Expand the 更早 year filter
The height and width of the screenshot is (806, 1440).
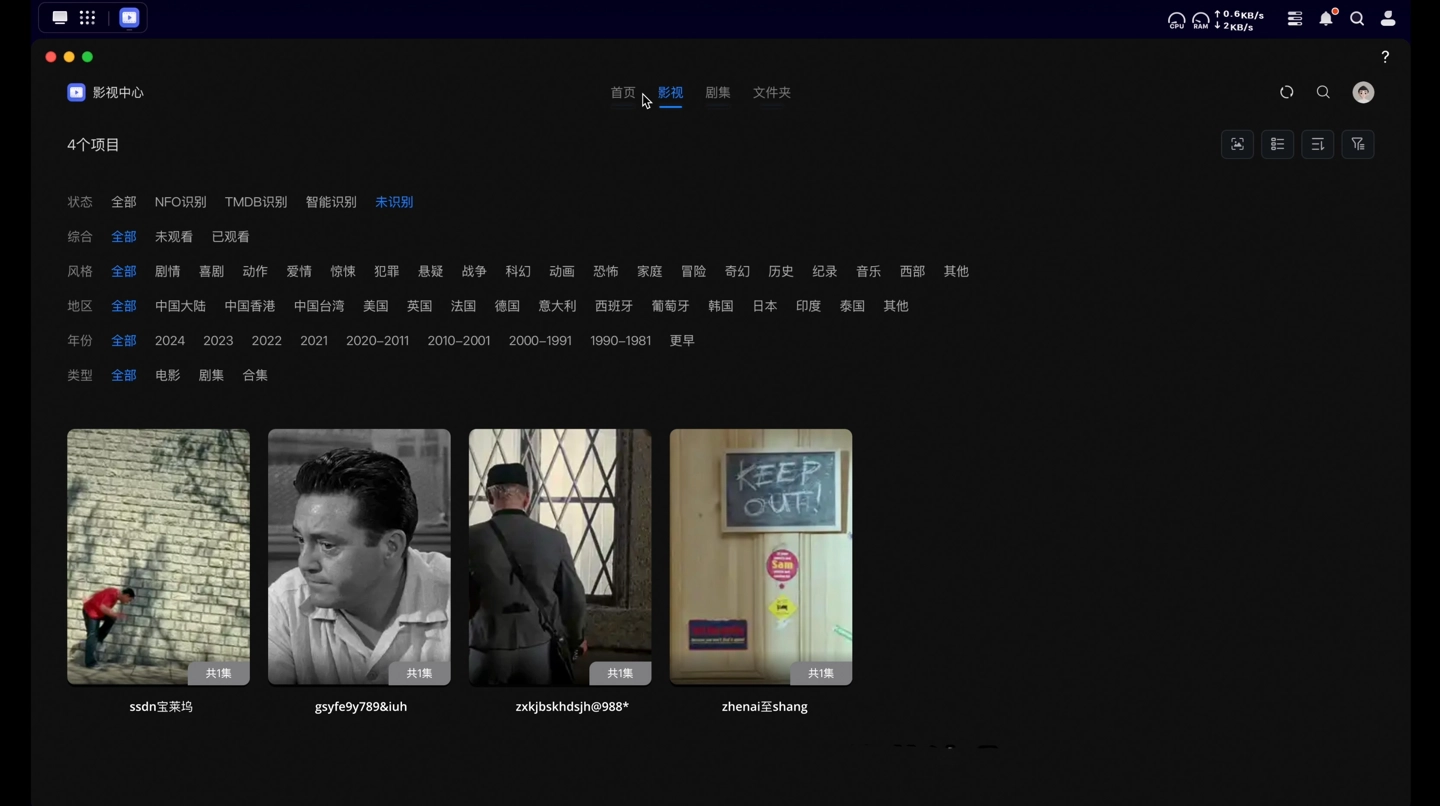pos(682,341)
